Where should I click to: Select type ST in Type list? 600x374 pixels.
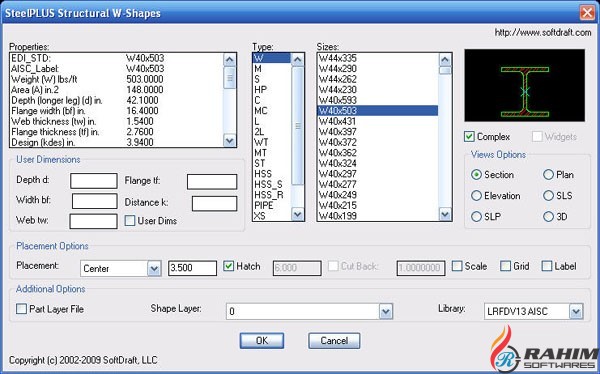pos(271,163)
